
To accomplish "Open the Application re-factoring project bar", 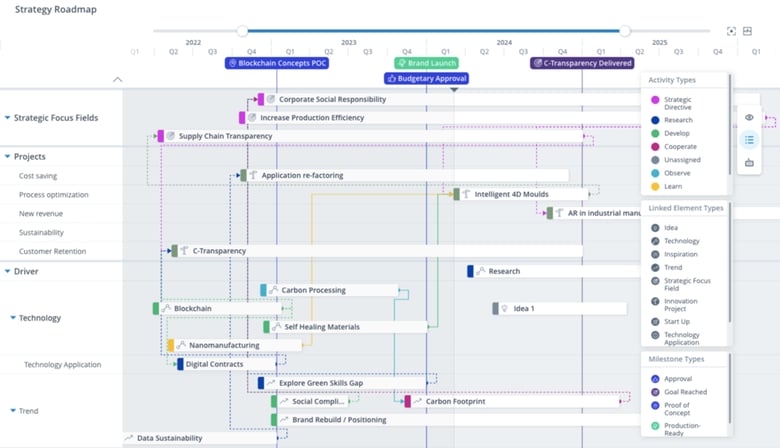I will (x=404, y=176).
